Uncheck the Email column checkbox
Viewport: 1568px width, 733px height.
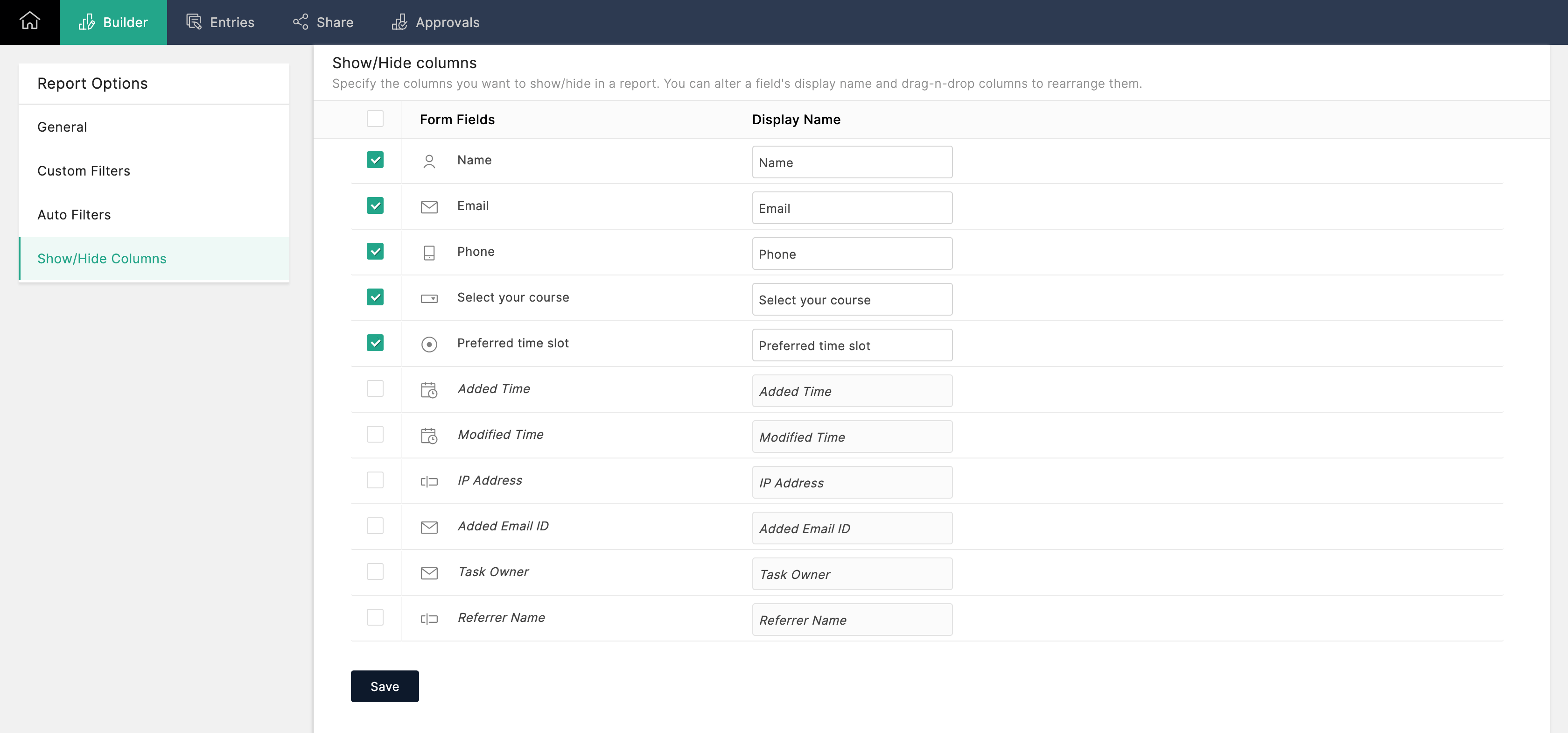[375, 205]
